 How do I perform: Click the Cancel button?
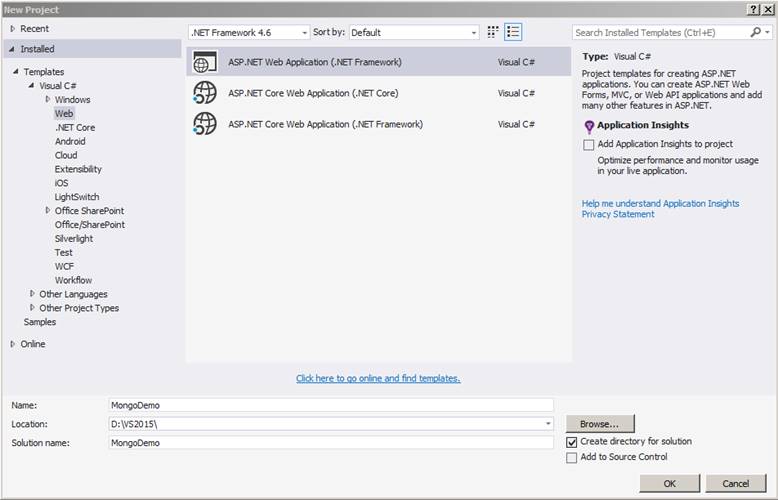(735, 483)
